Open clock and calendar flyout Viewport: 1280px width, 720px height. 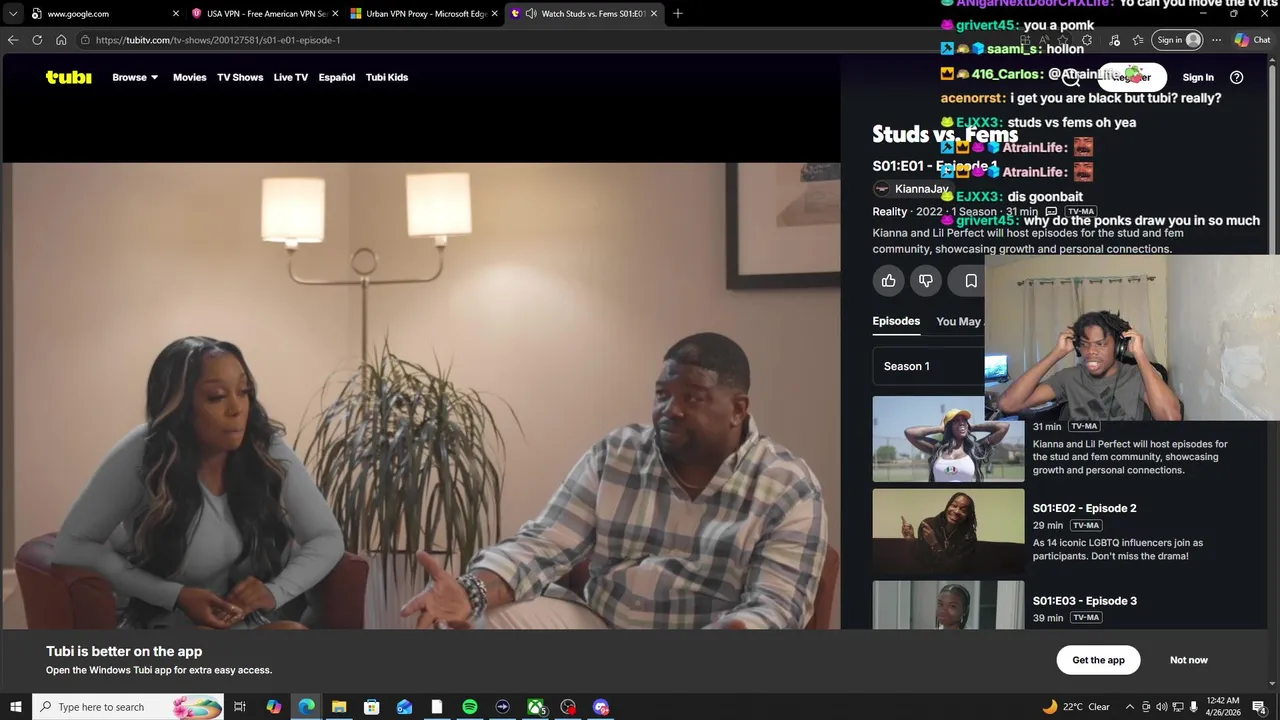pyautogui.click(x=1223, y=707)
